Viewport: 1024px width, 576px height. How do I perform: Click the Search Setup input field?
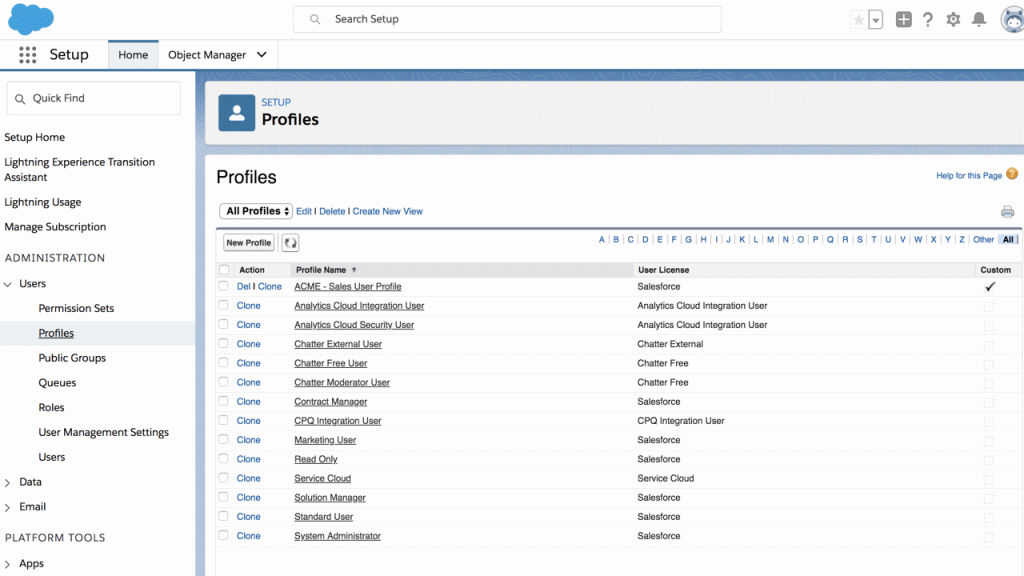507,20
